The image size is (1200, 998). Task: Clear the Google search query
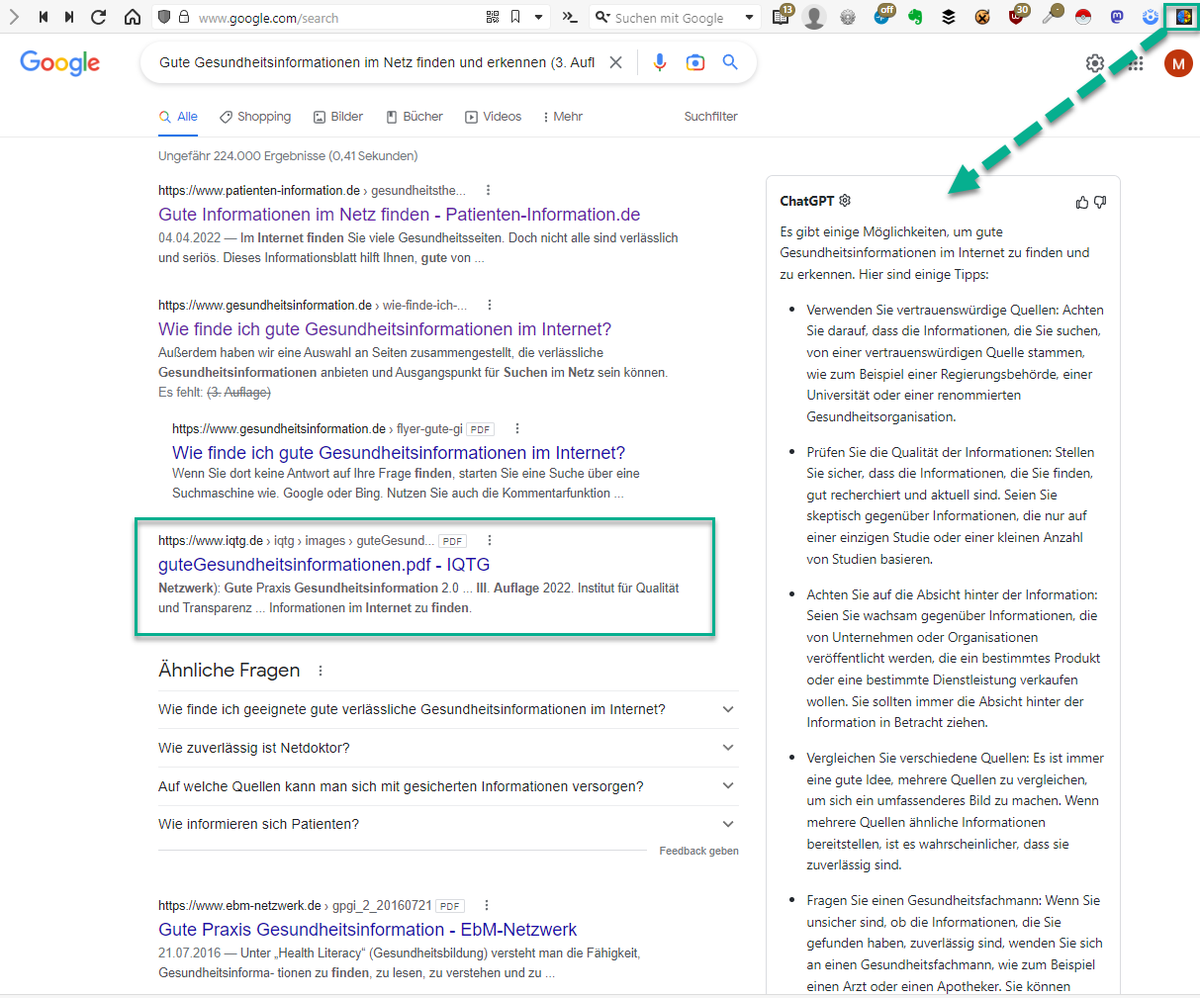pyautogui.click(x=616, y=63)
